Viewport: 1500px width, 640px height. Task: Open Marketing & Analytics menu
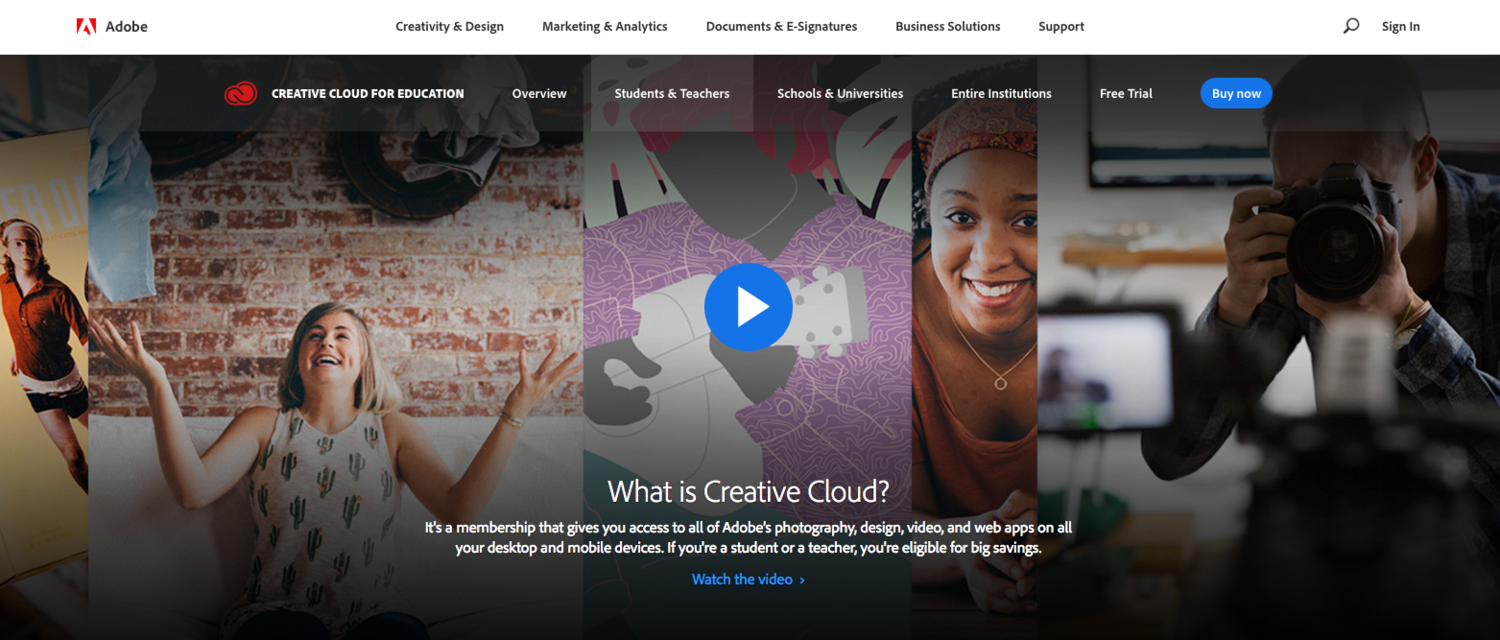(605, 27)
